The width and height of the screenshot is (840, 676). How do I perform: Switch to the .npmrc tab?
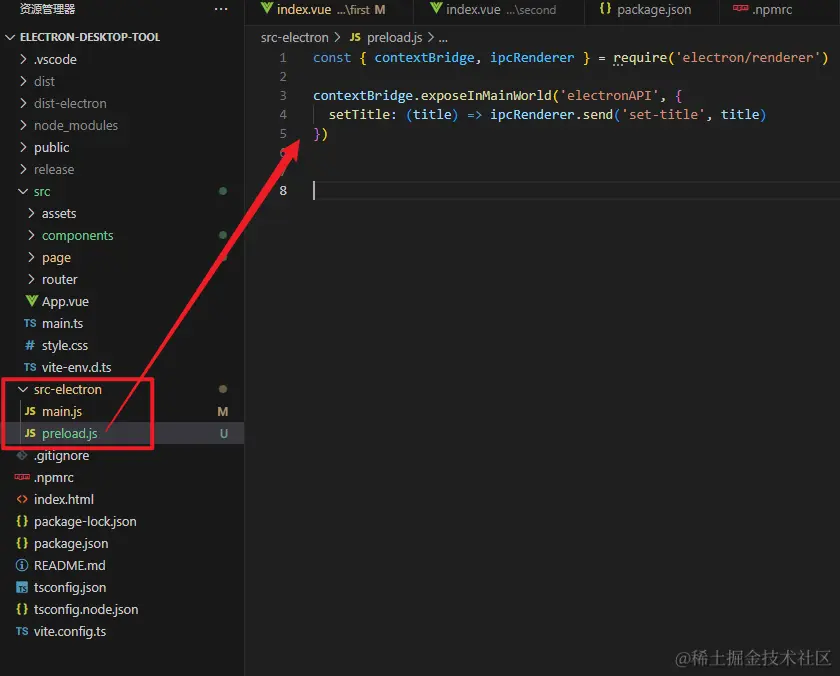pyautogui.click(x=779, y=10)
